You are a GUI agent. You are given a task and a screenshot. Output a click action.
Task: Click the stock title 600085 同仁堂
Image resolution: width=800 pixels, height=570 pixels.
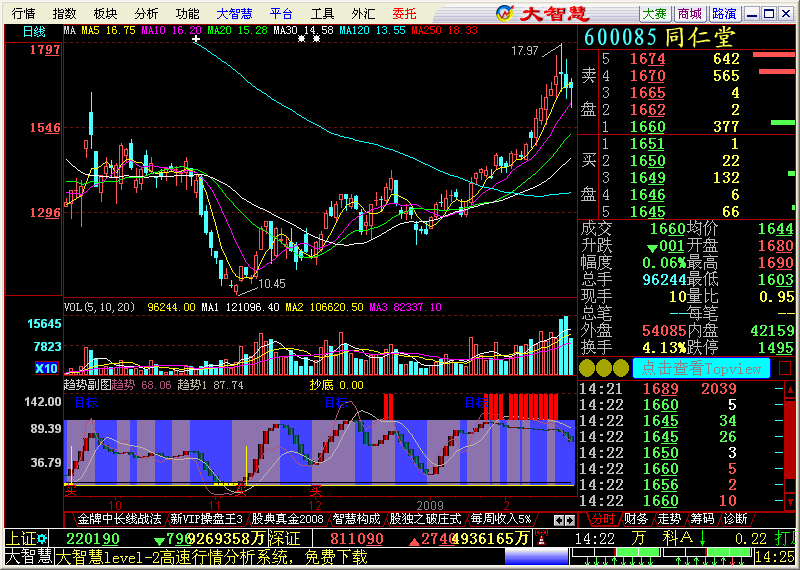[x=660, y=37]
